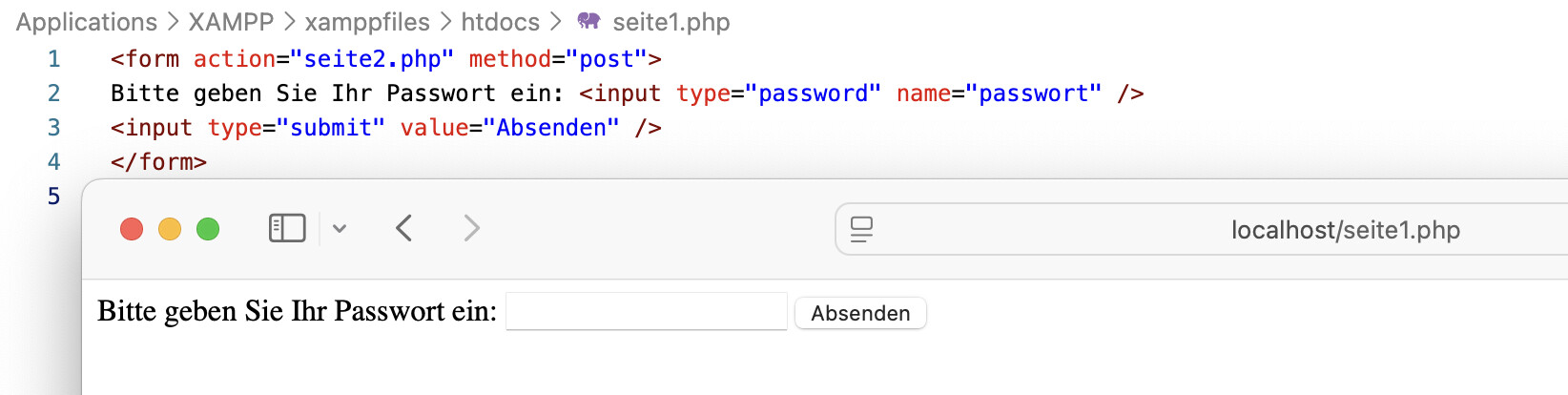This screenshot has width=1568, height=395.
Task: Click line number 1 in the gutter
Action: point(54,59)
